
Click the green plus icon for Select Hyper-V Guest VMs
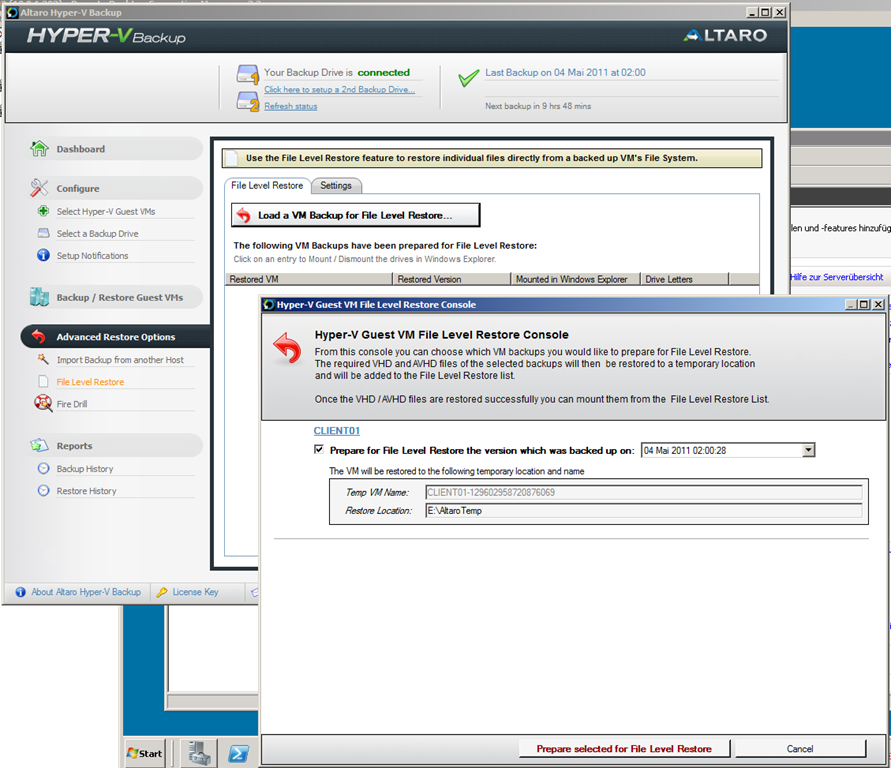(x=43, y=211)
